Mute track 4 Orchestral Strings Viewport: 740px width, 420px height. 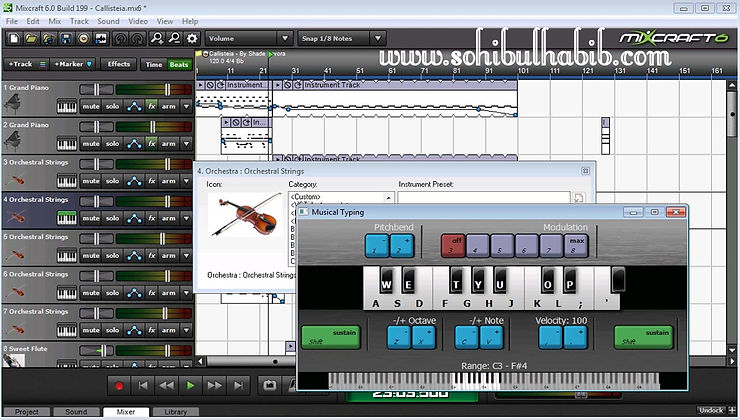pos(91,218)
